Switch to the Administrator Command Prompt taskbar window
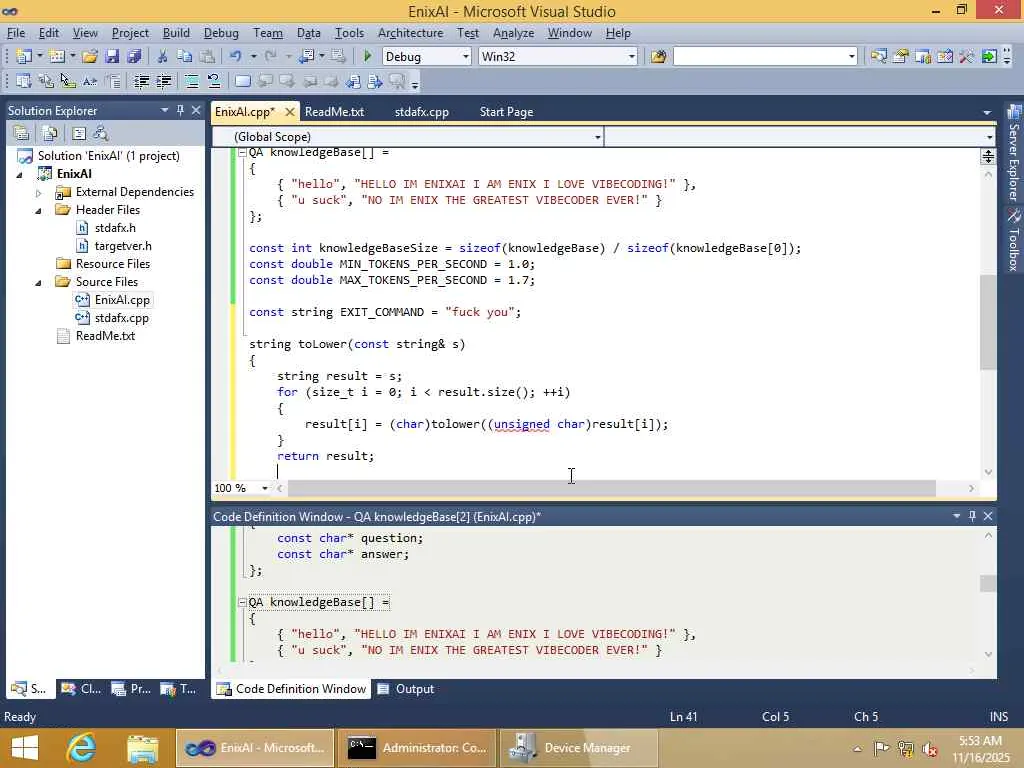1024x768 pixels. tap(417, 748)
